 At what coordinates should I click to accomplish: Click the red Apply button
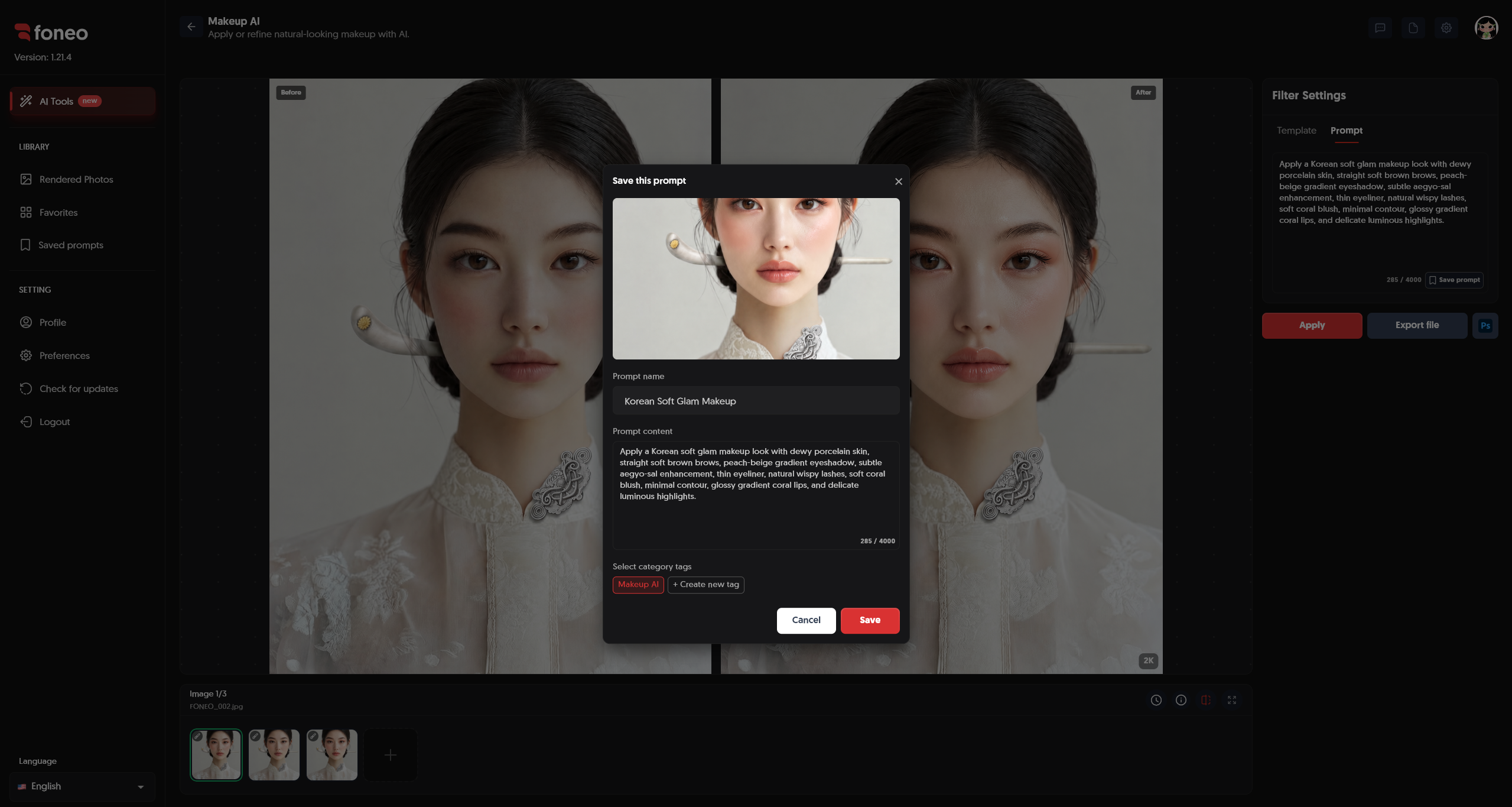tap(1312, 326)
